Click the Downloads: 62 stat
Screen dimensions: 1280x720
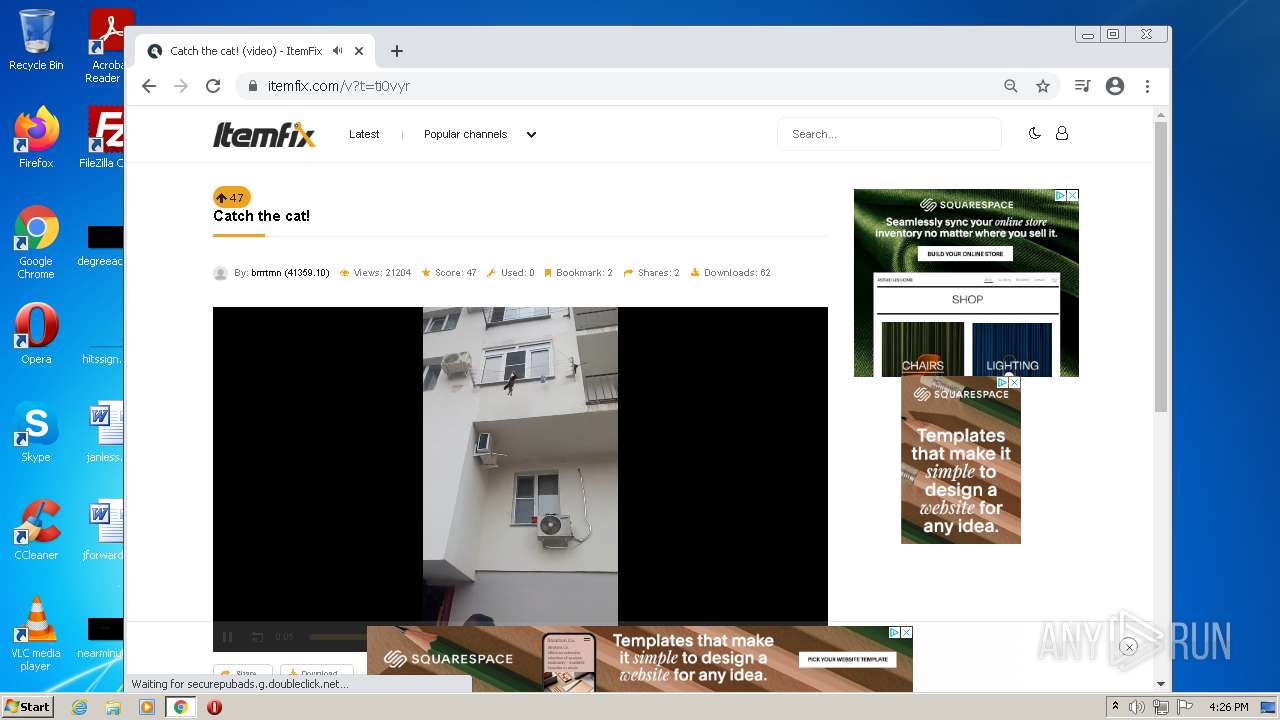click(x=730, y=273)
